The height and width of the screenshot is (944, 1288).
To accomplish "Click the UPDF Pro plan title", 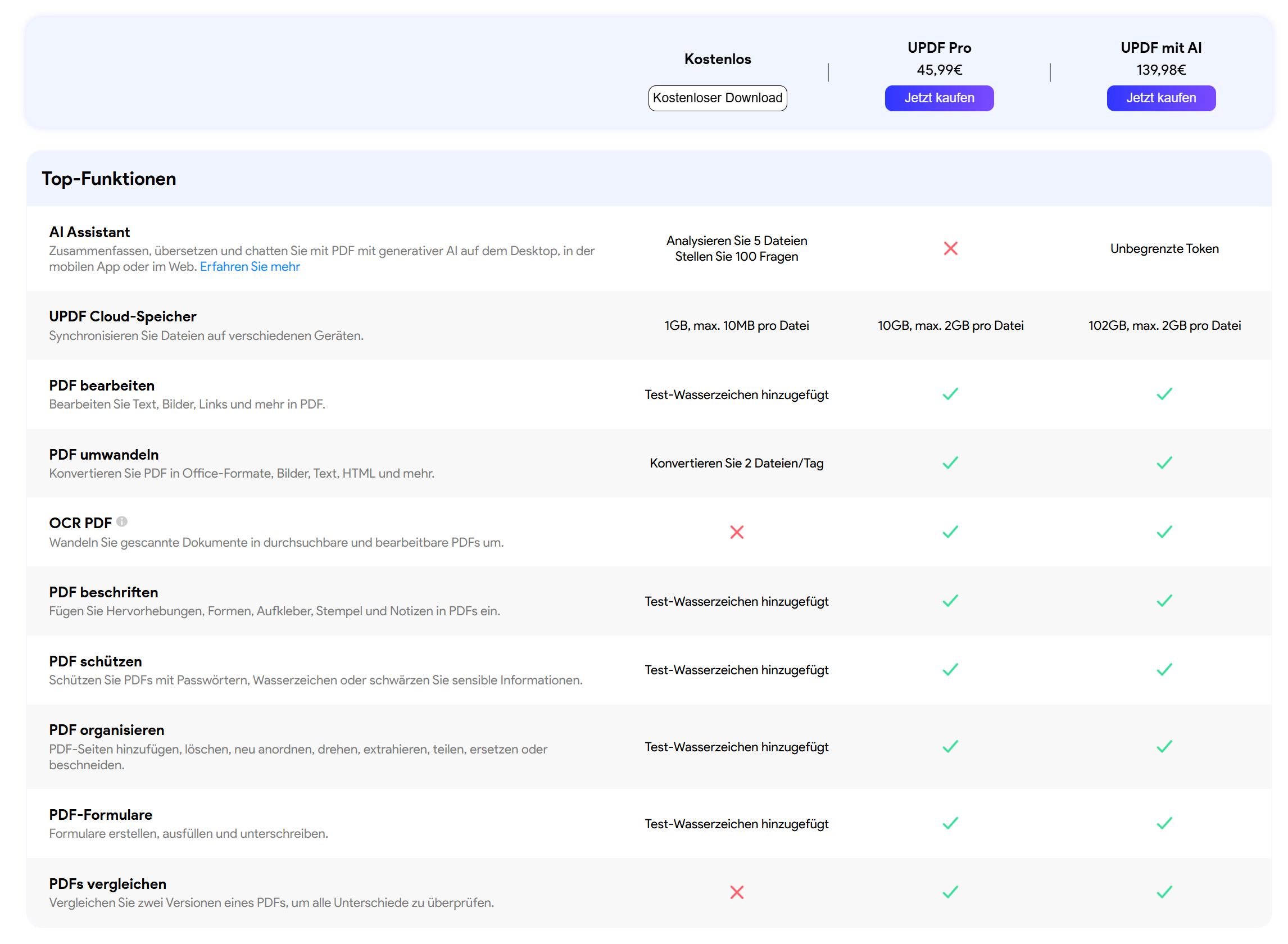I will coord(939,47).
